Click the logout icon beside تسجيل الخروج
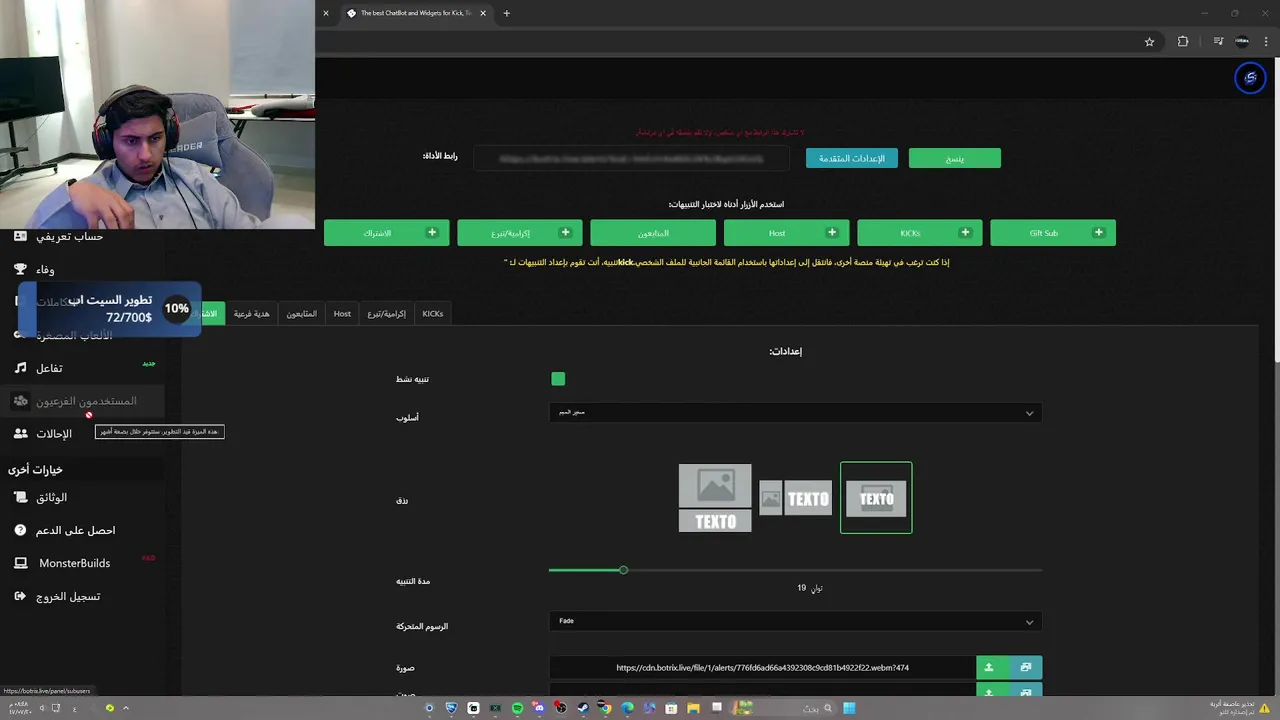 20,596
